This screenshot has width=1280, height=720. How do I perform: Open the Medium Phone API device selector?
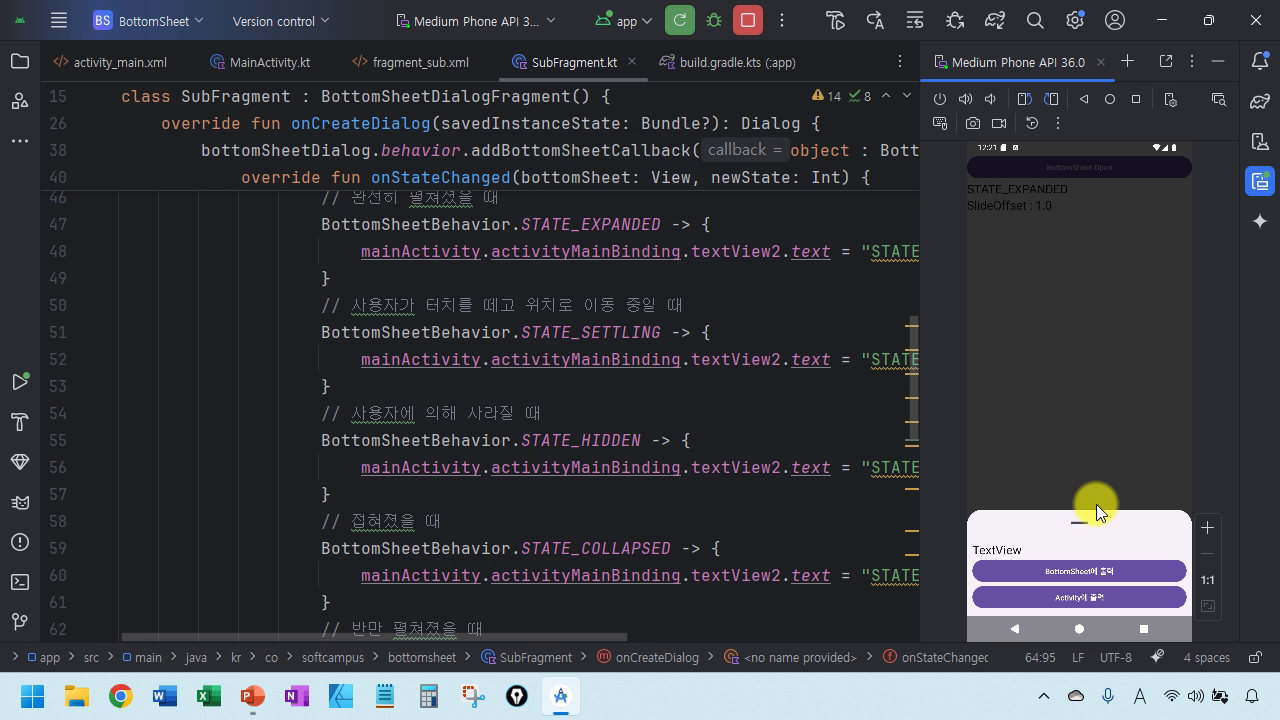[476, 20]
